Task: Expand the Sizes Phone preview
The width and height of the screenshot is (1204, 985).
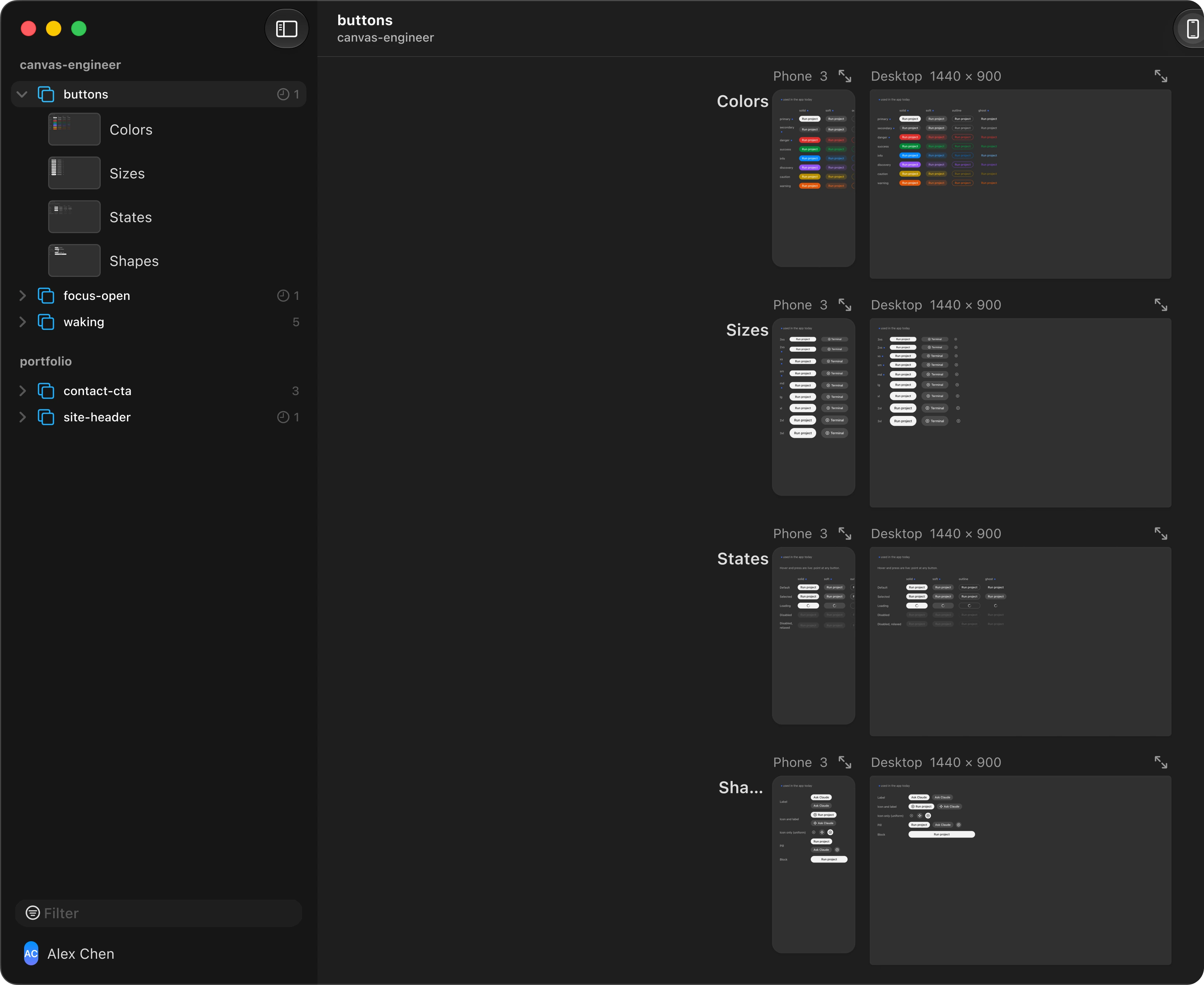Action: 845,305
